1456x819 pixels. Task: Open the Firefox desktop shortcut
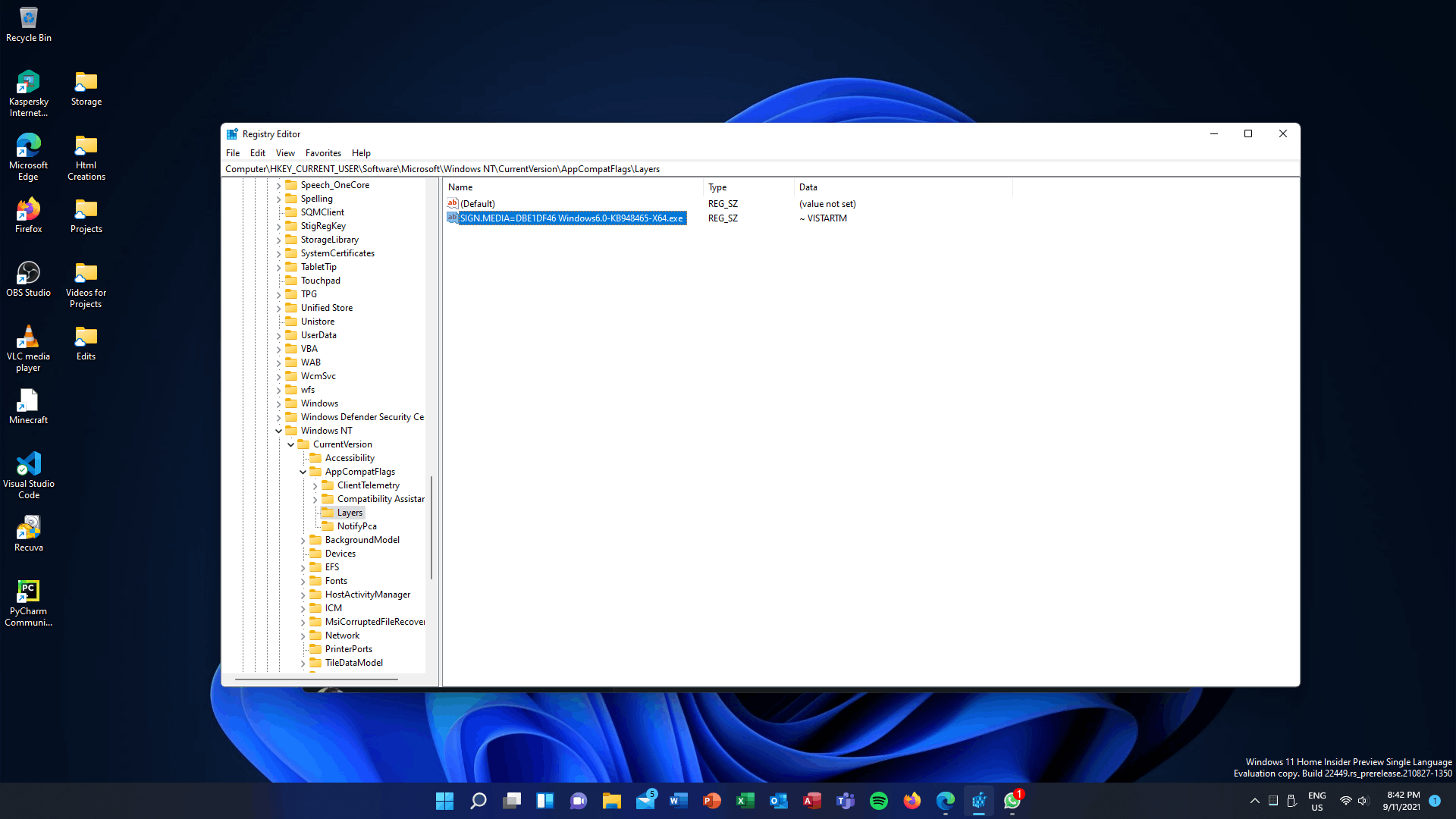click(28, 215)
